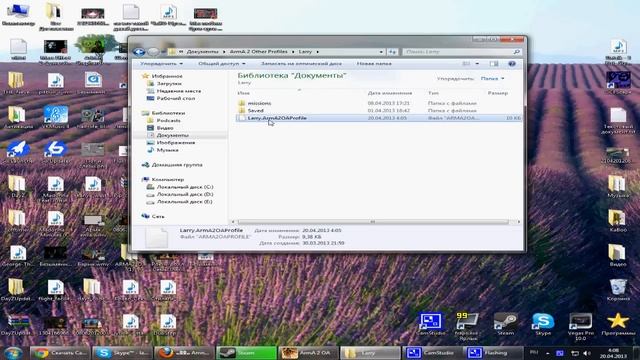Switch to the Chrome taskbar button

(60, 353)
